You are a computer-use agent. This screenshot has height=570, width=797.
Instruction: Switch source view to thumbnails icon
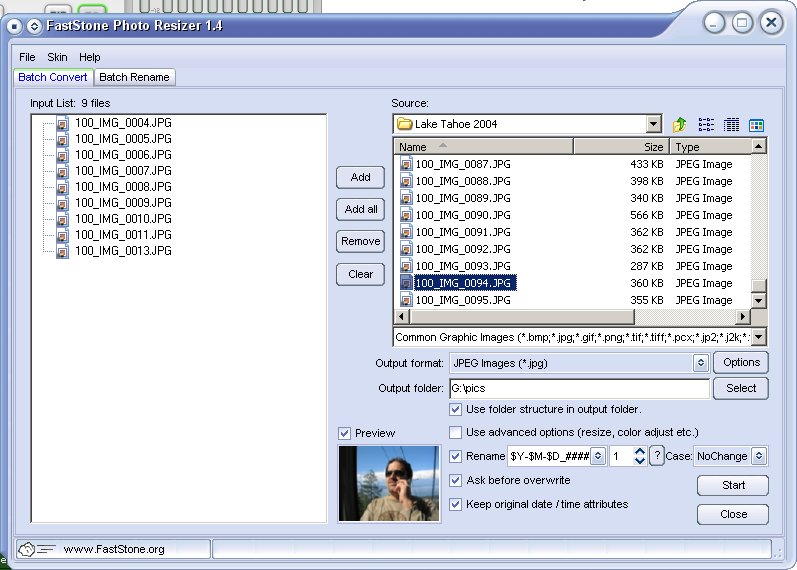[756, 125]
